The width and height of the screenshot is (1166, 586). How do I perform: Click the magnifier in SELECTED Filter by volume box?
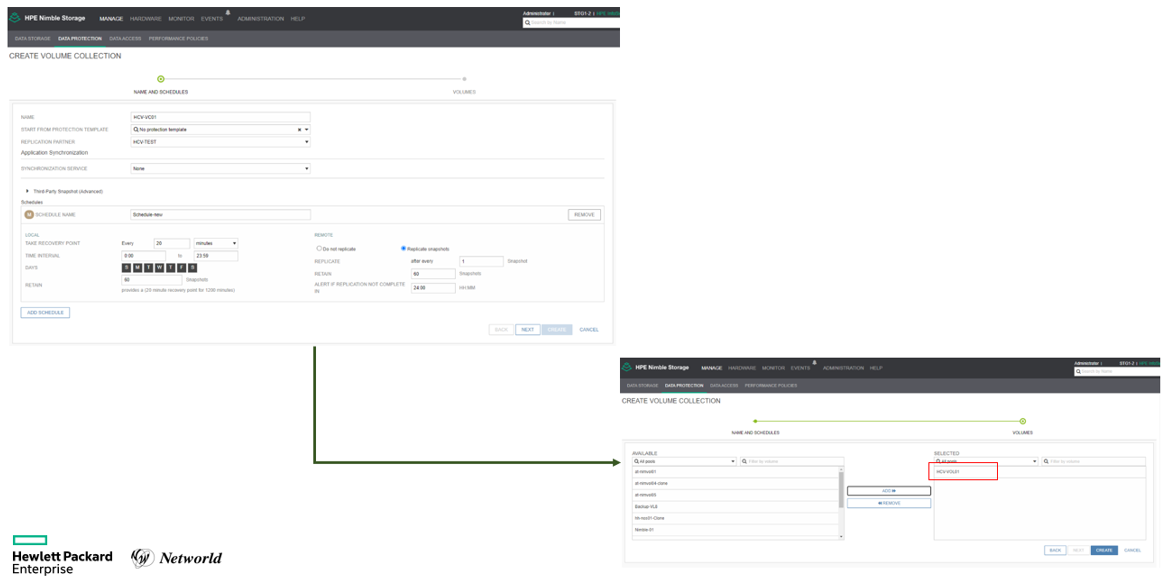pos(1046,462)
